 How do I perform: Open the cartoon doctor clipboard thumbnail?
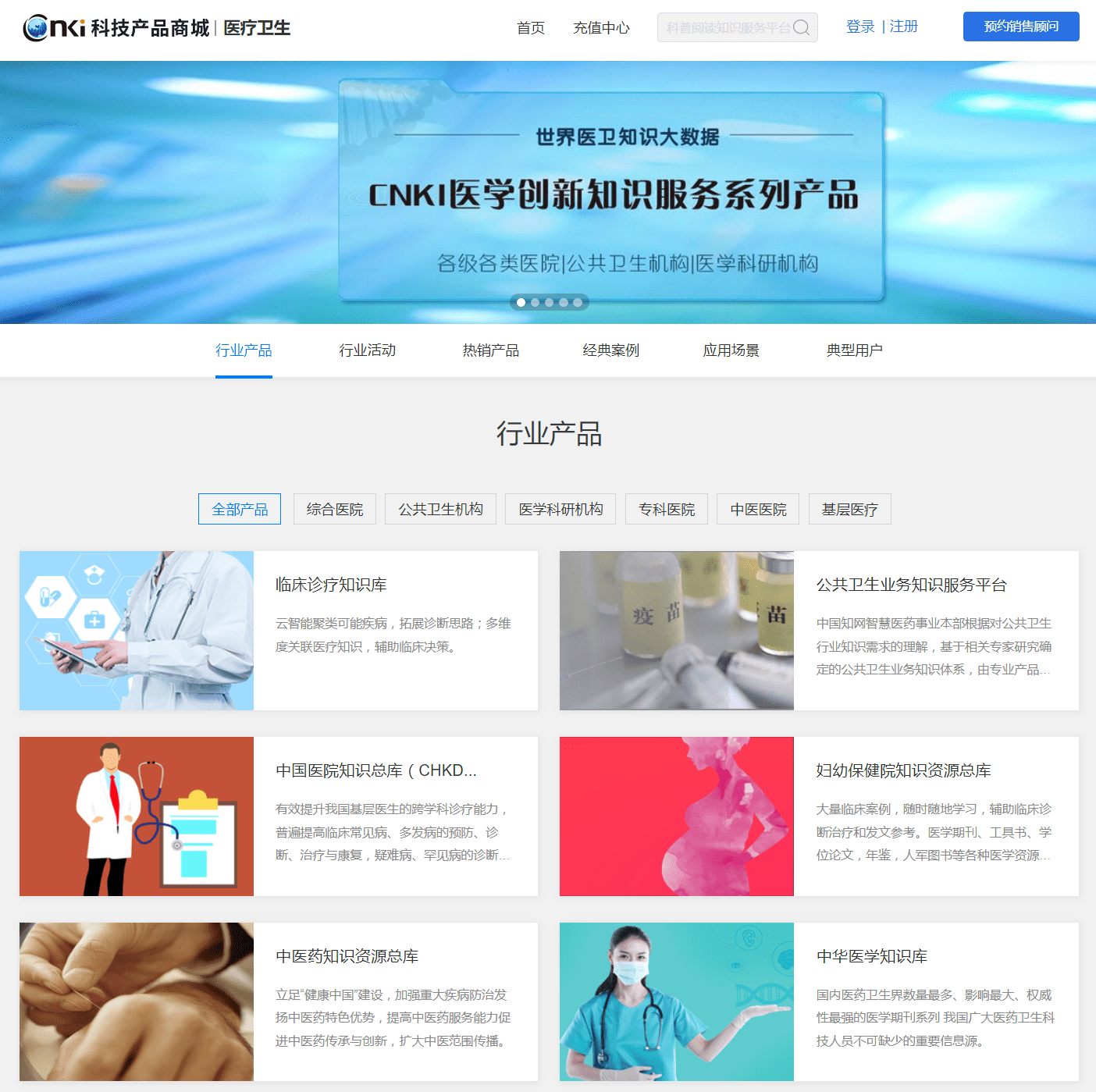[x=137, y=816]
